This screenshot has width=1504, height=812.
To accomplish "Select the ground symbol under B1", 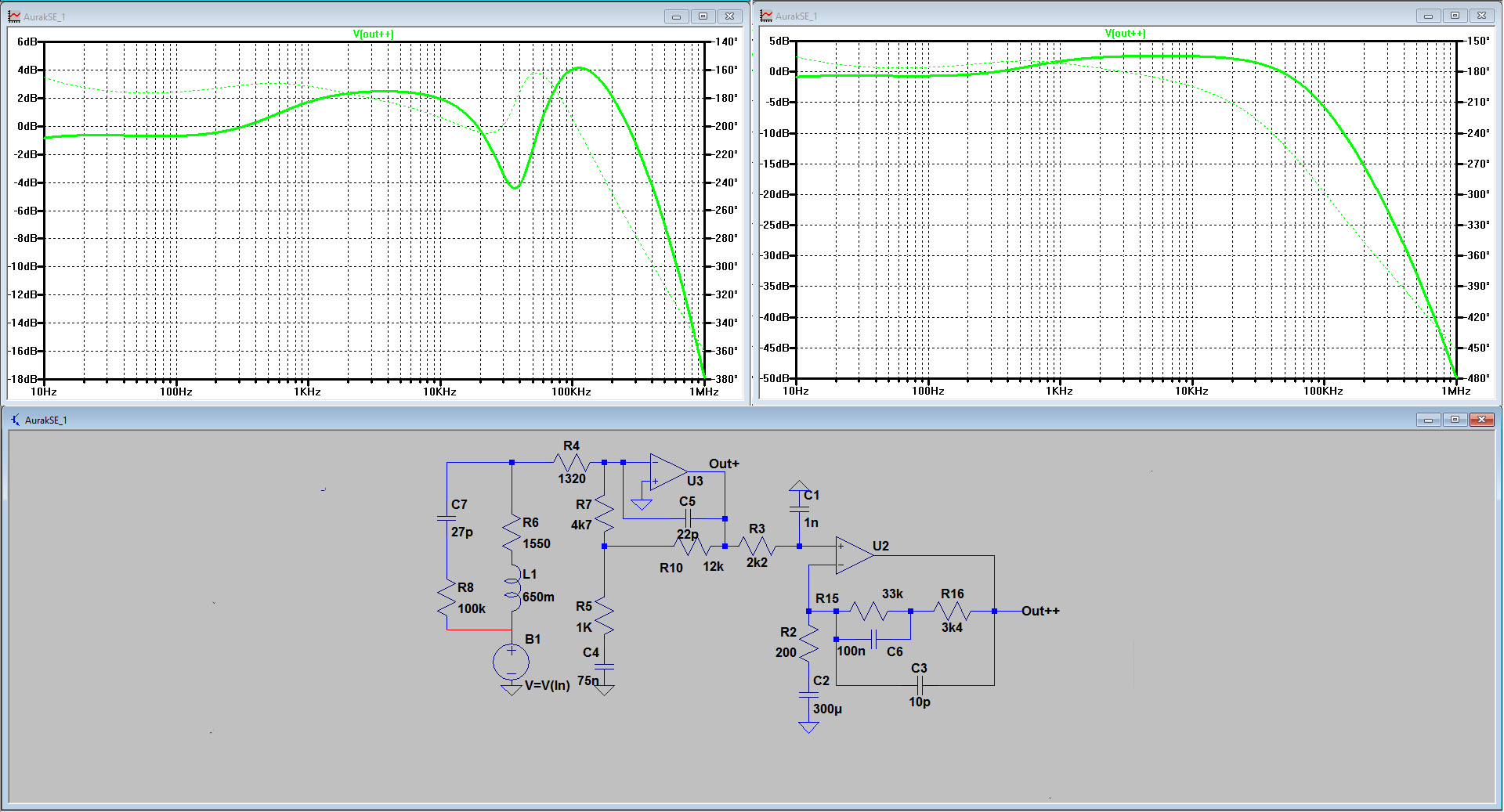I will [511, 690].
